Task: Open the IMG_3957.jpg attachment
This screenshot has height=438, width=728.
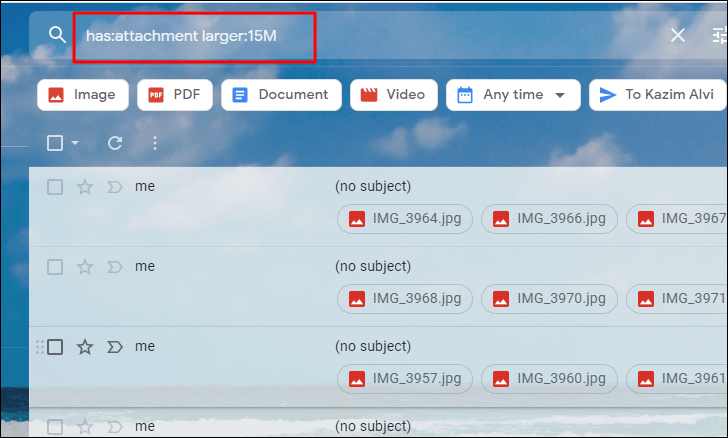Action: pos(405,379)
